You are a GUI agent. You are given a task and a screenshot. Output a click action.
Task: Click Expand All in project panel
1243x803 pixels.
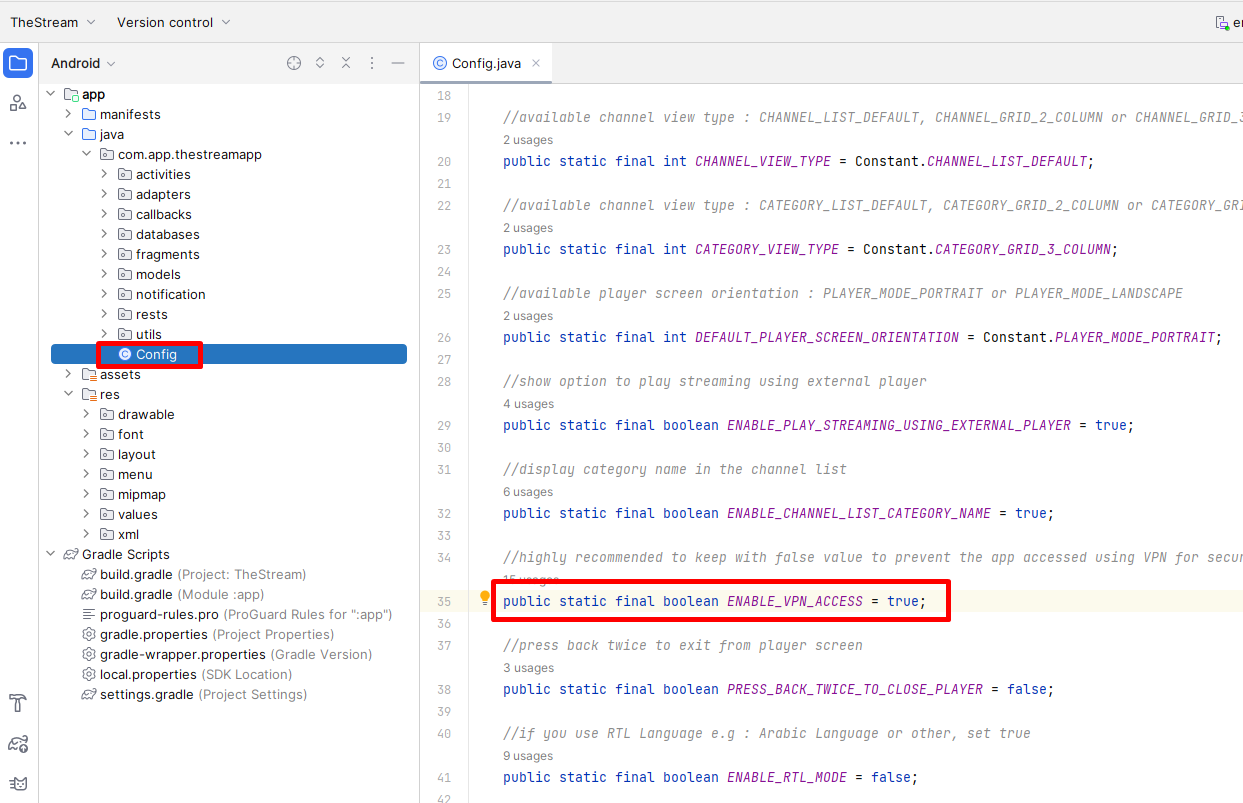click(320, 63)
